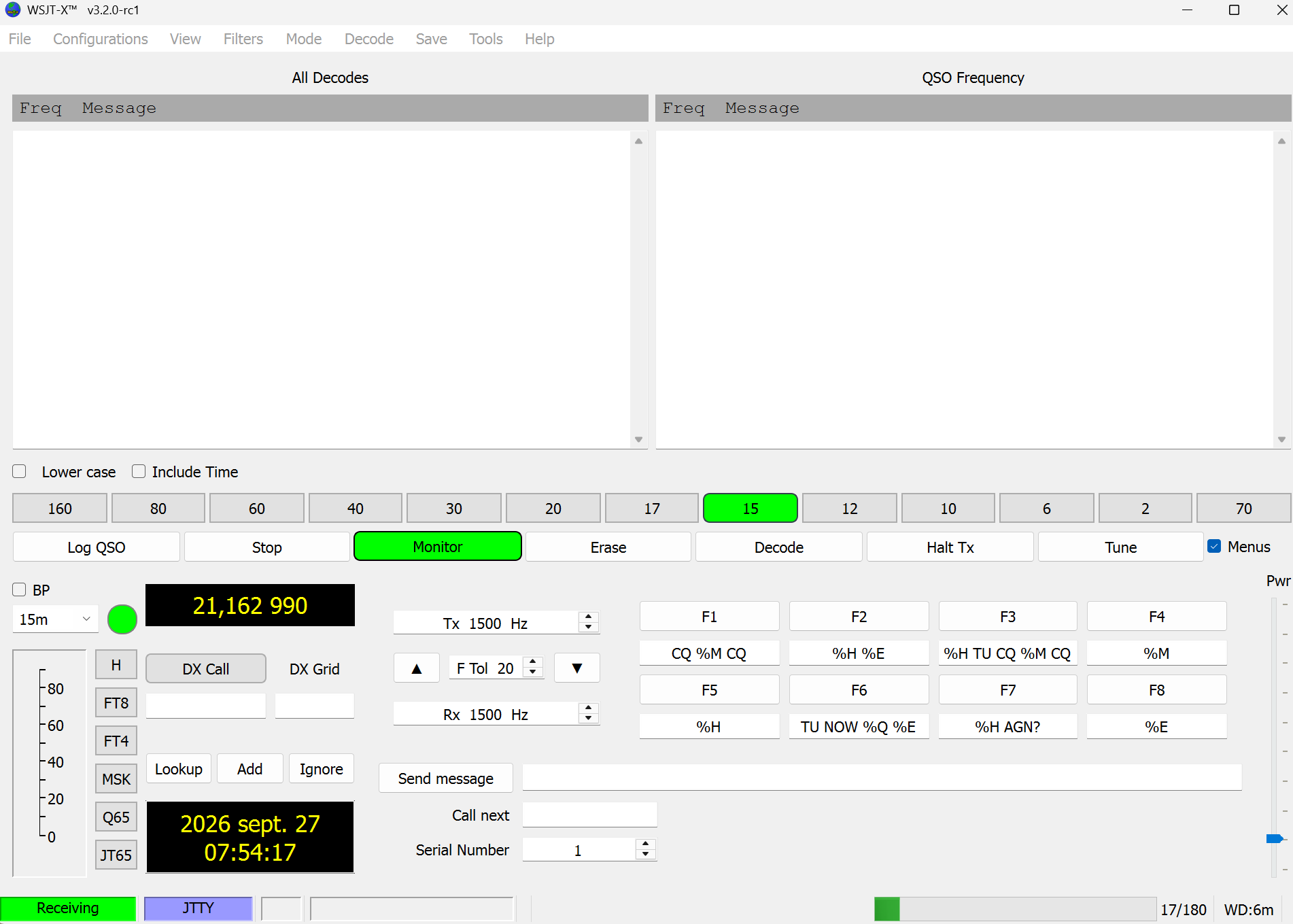Click the DX Grid input field
The image size is (1293, 924).
[315, 706]
